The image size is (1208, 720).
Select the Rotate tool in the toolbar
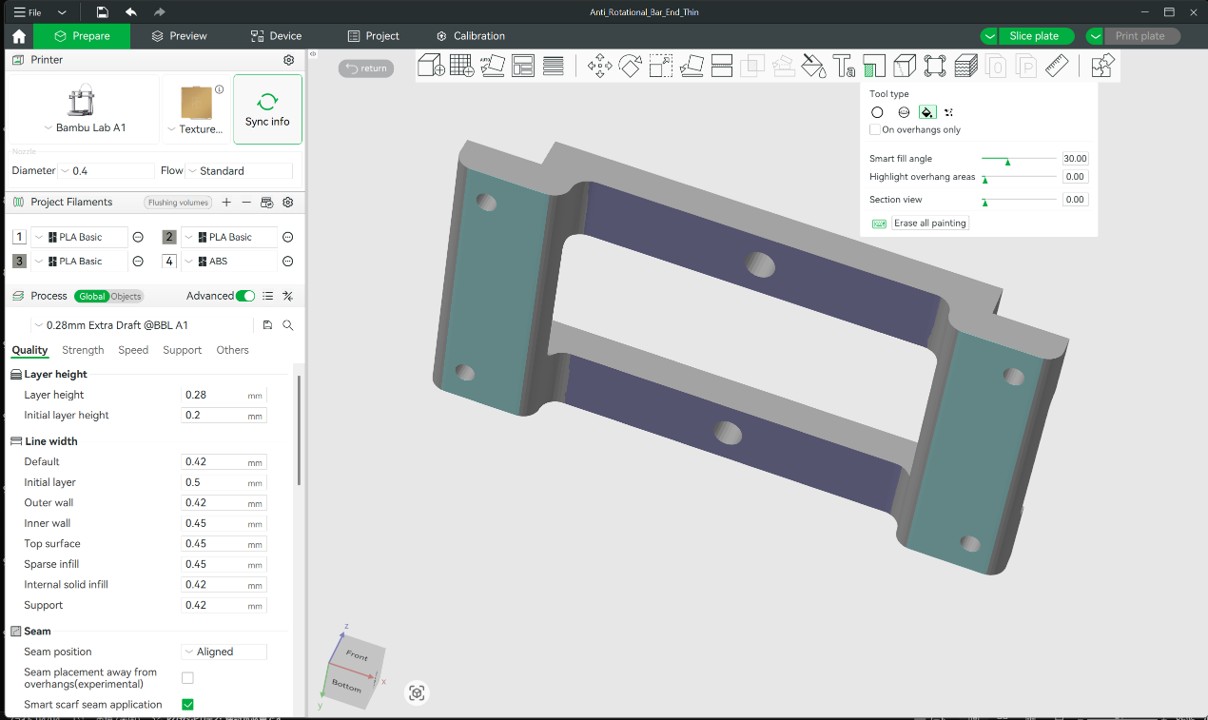630,66
